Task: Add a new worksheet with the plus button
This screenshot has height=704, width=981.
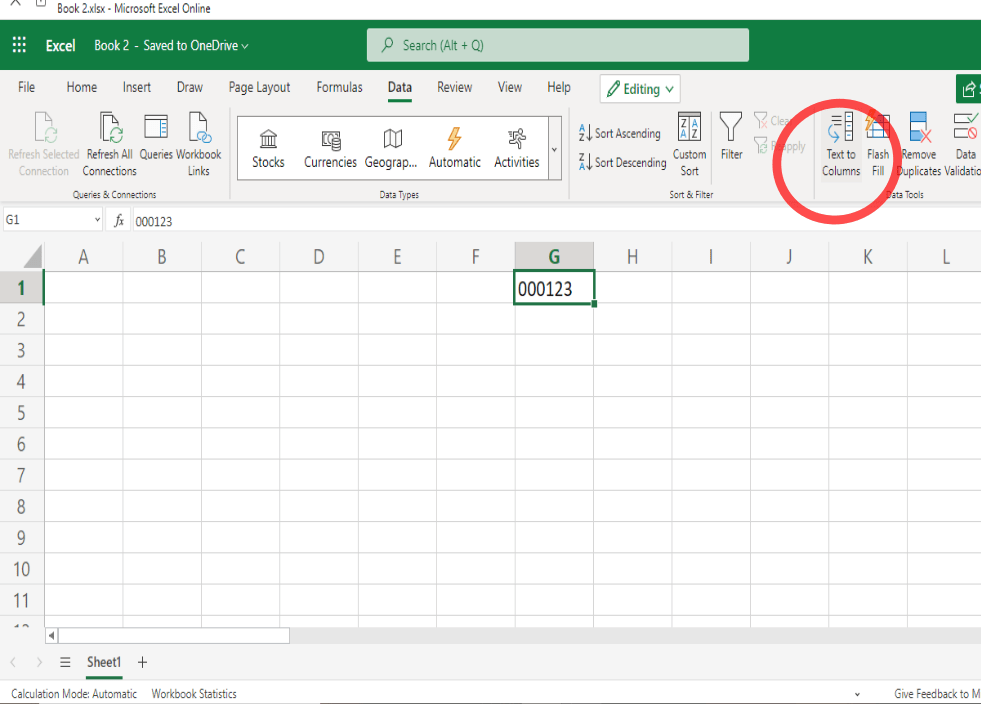Action: pos(142,662)
